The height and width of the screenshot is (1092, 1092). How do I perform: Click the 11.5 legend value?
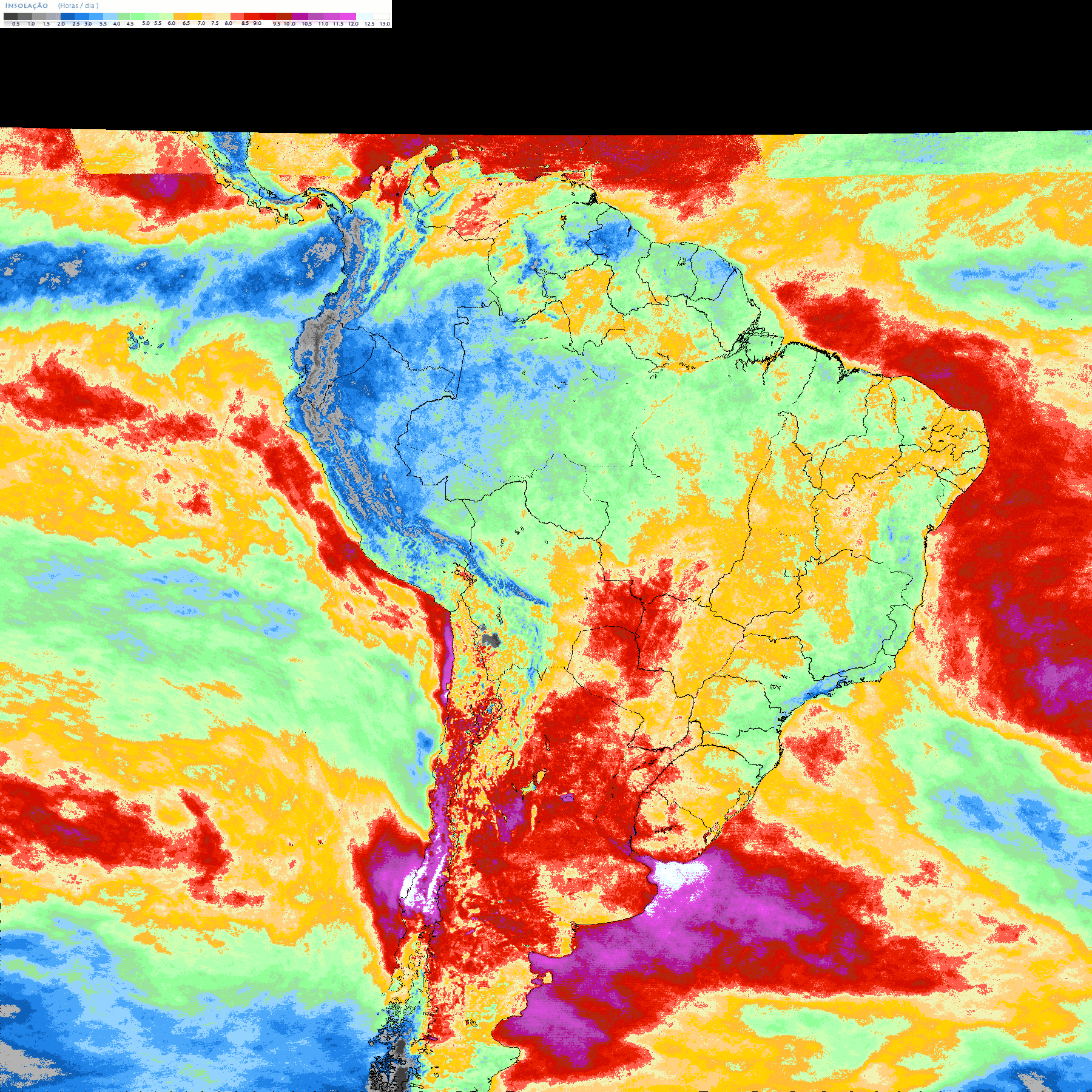click(x=338, y=24)
